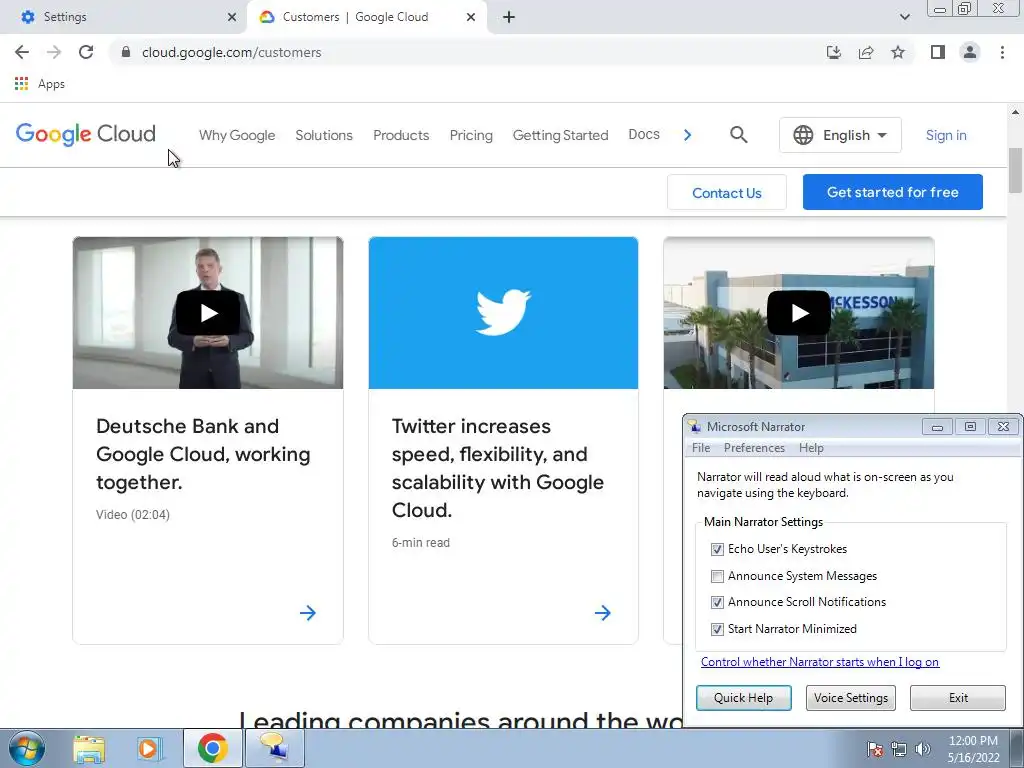Open the English language dropdown
The width and height of the screenshot is (1024, 768).
840,135
